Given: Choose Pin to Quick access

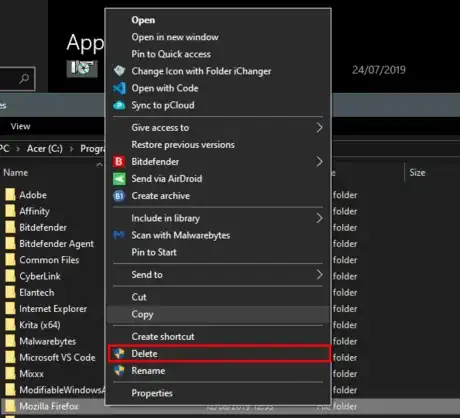Looking at the screenshot, I should (x=171, y=54).
